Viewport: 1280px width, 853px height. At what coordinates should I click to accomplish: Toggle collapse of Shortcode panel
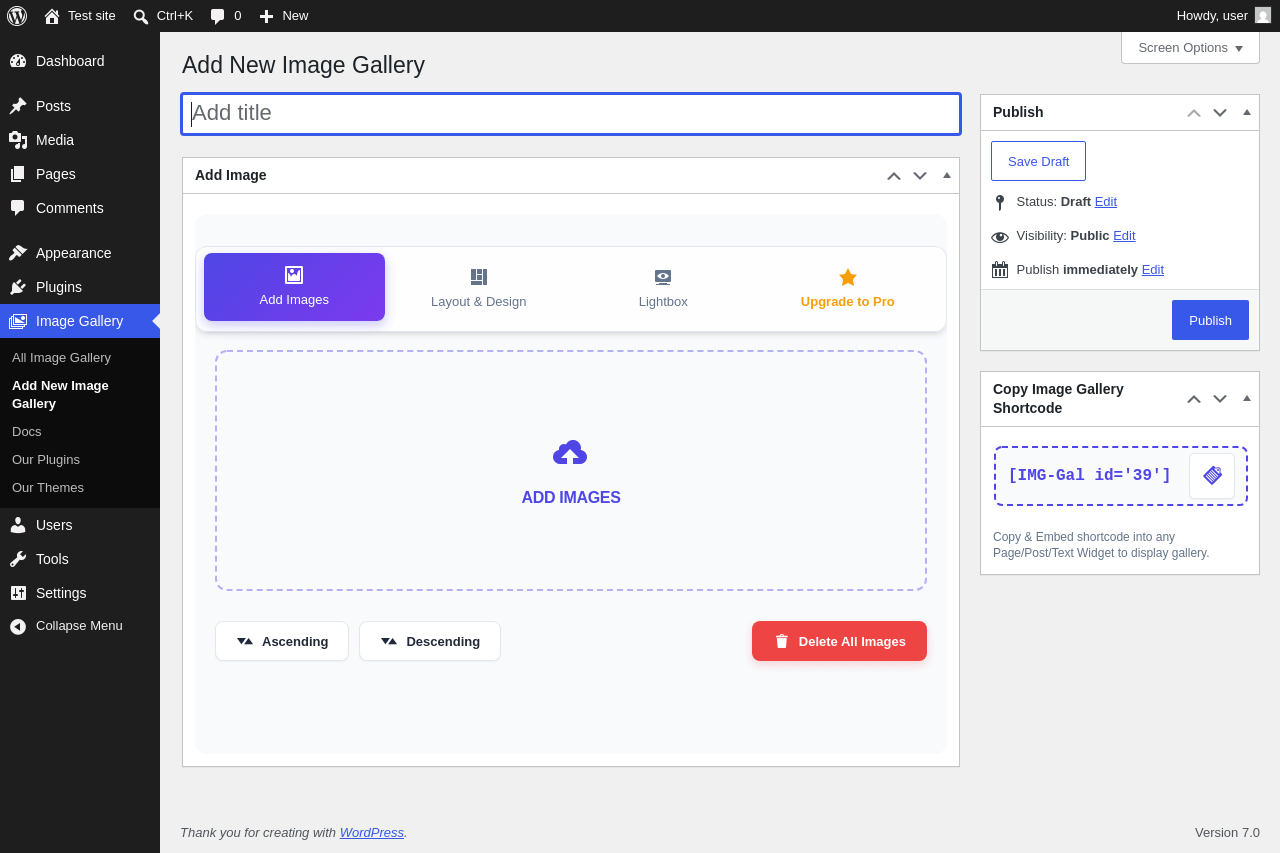point(1247,398)
